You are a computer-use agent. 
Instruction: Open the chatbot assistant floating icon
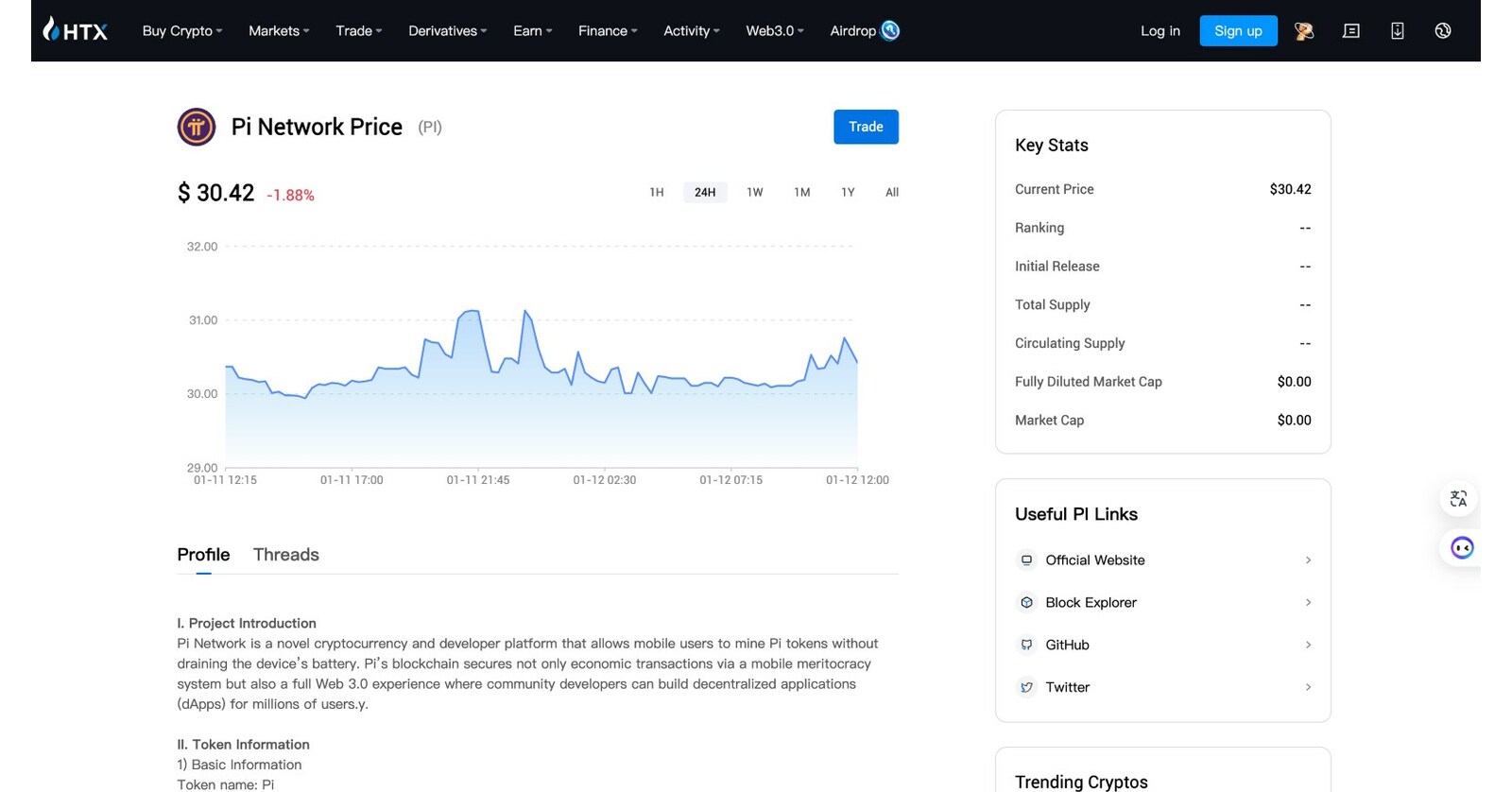1462,547
